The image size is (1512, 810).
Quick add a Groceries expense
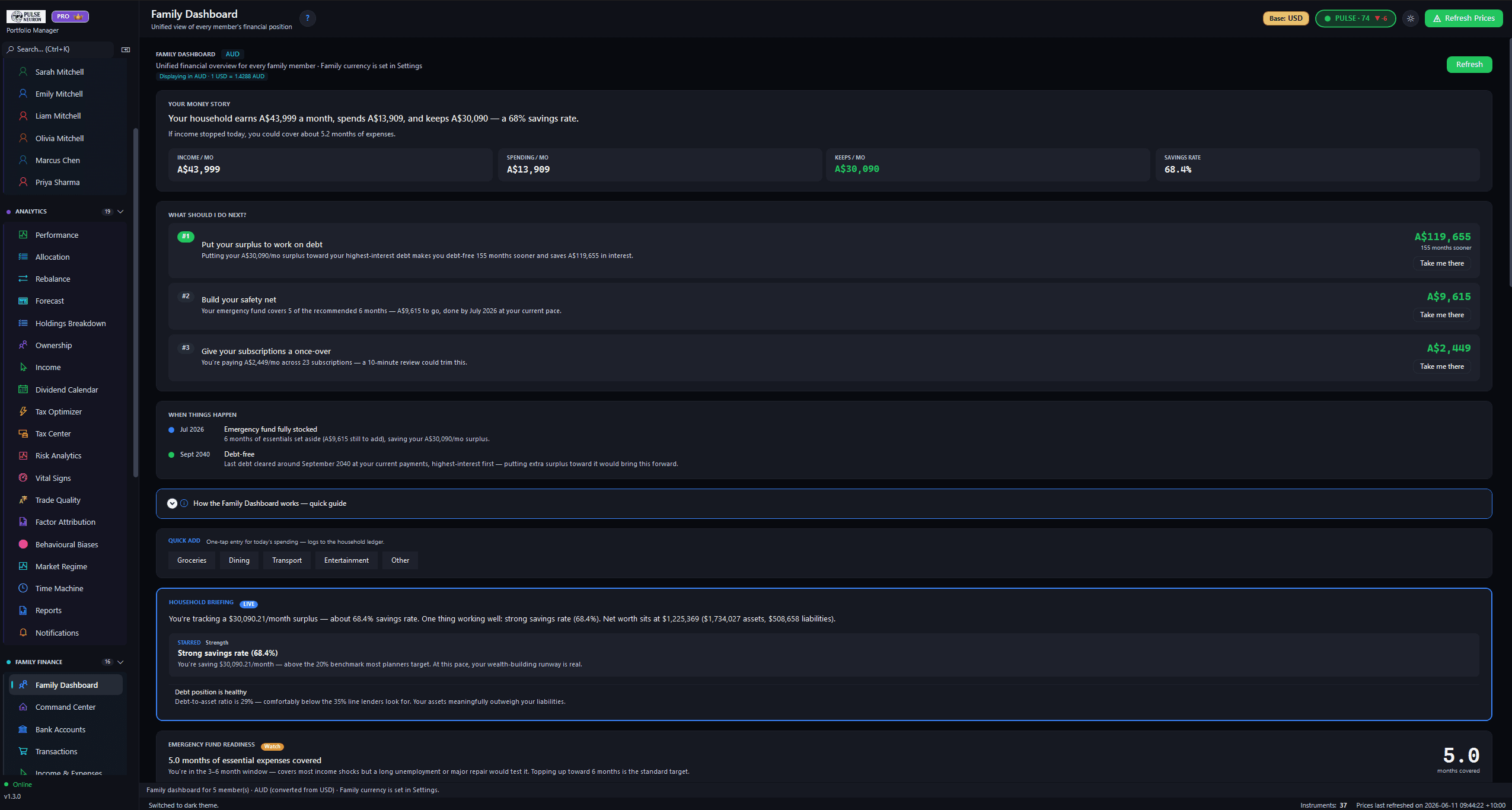(x=192, y=560)
